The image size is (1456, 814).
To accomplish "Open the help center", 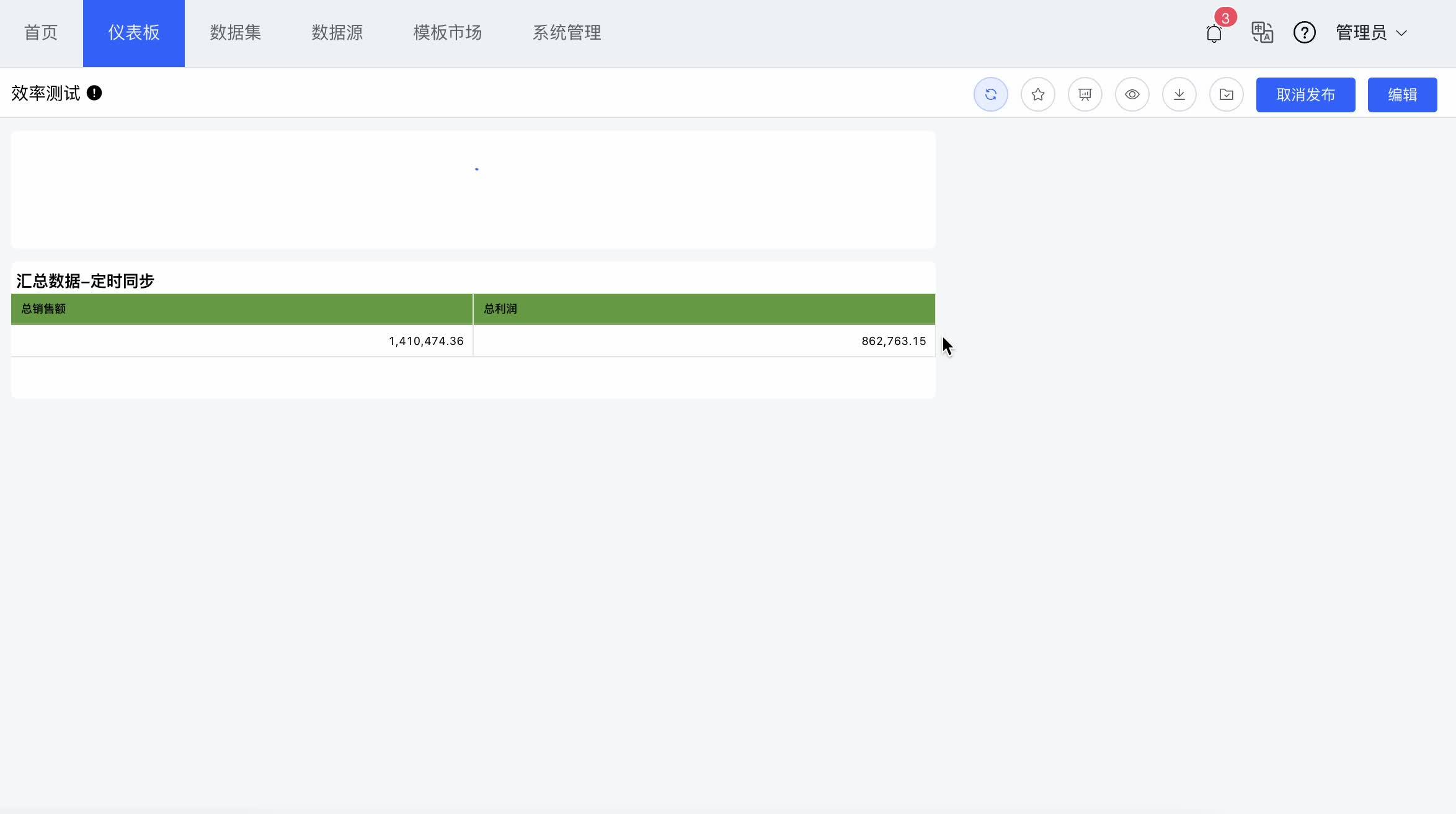I will click(x=1304, y=33).
